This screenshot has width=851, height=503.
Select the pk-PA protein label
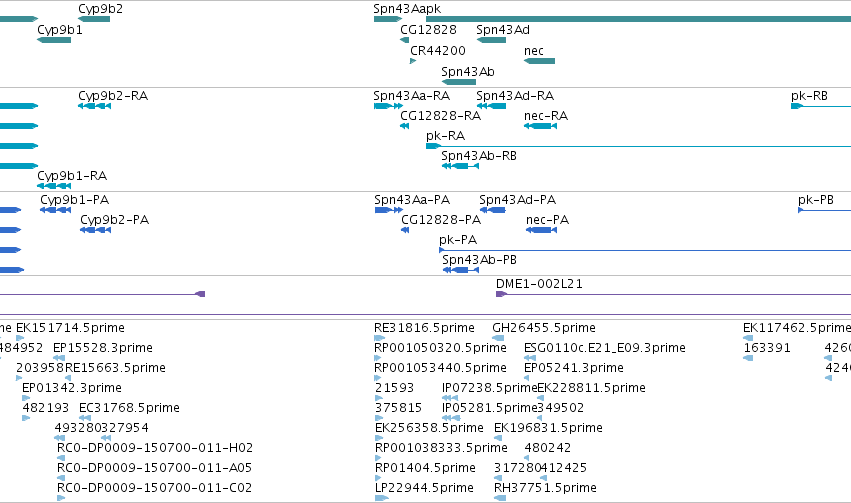click(x=458, y=240)
